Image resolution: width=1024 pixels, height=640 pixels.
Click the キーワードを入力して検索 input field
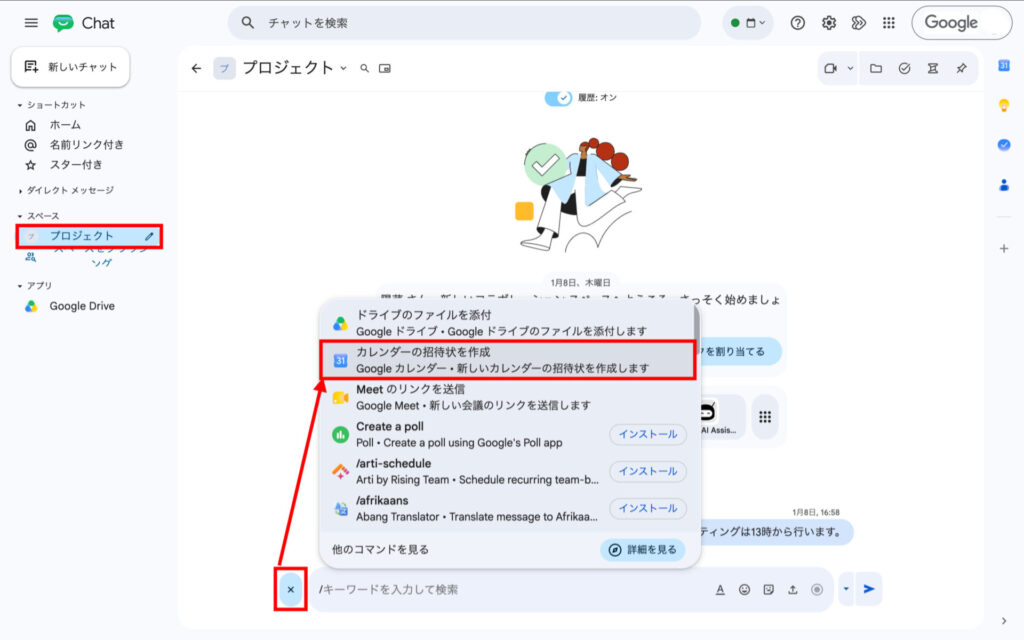509,590
